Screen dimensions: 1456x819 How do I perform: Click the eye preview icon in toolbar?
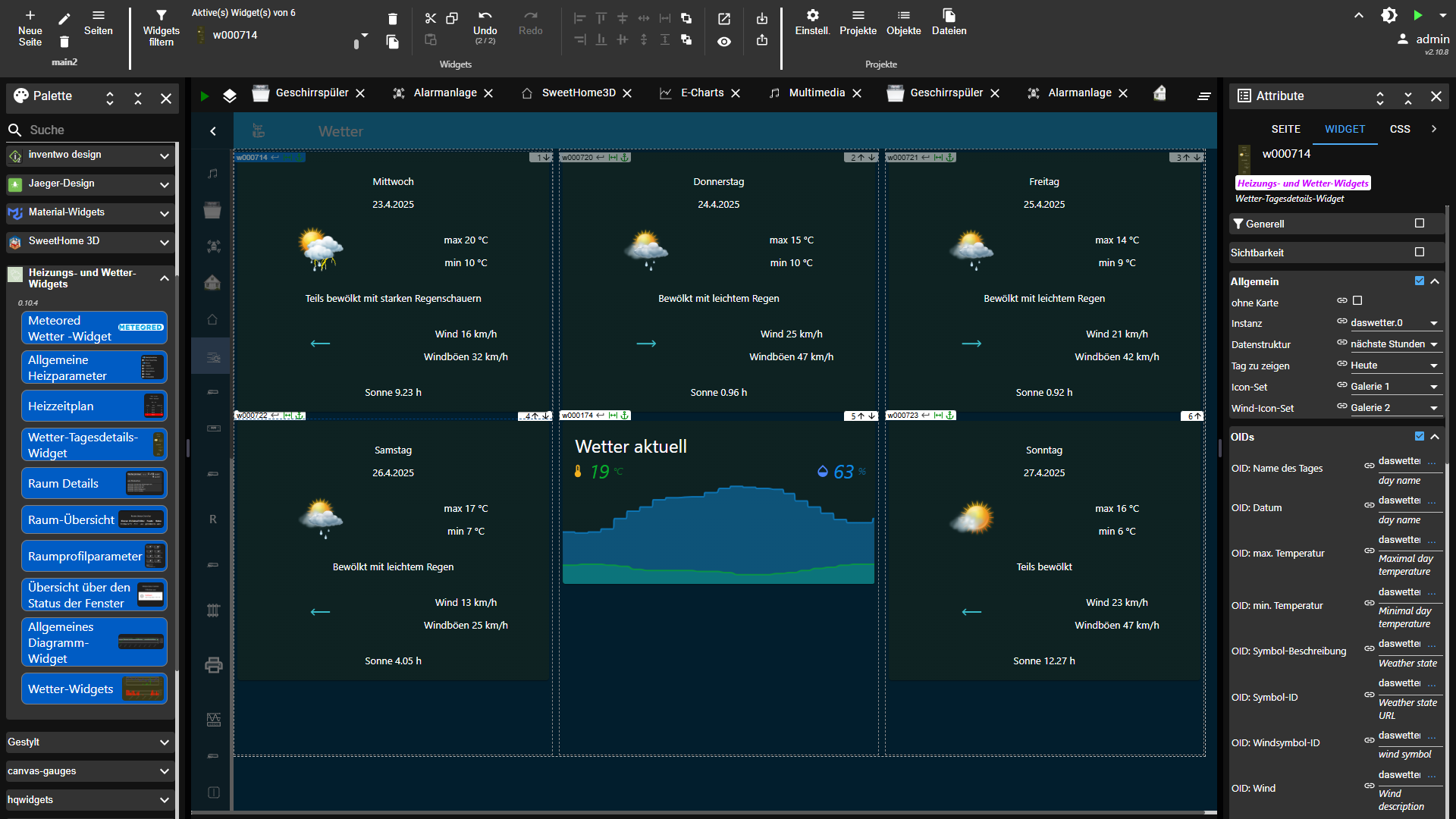coord(724,42)
